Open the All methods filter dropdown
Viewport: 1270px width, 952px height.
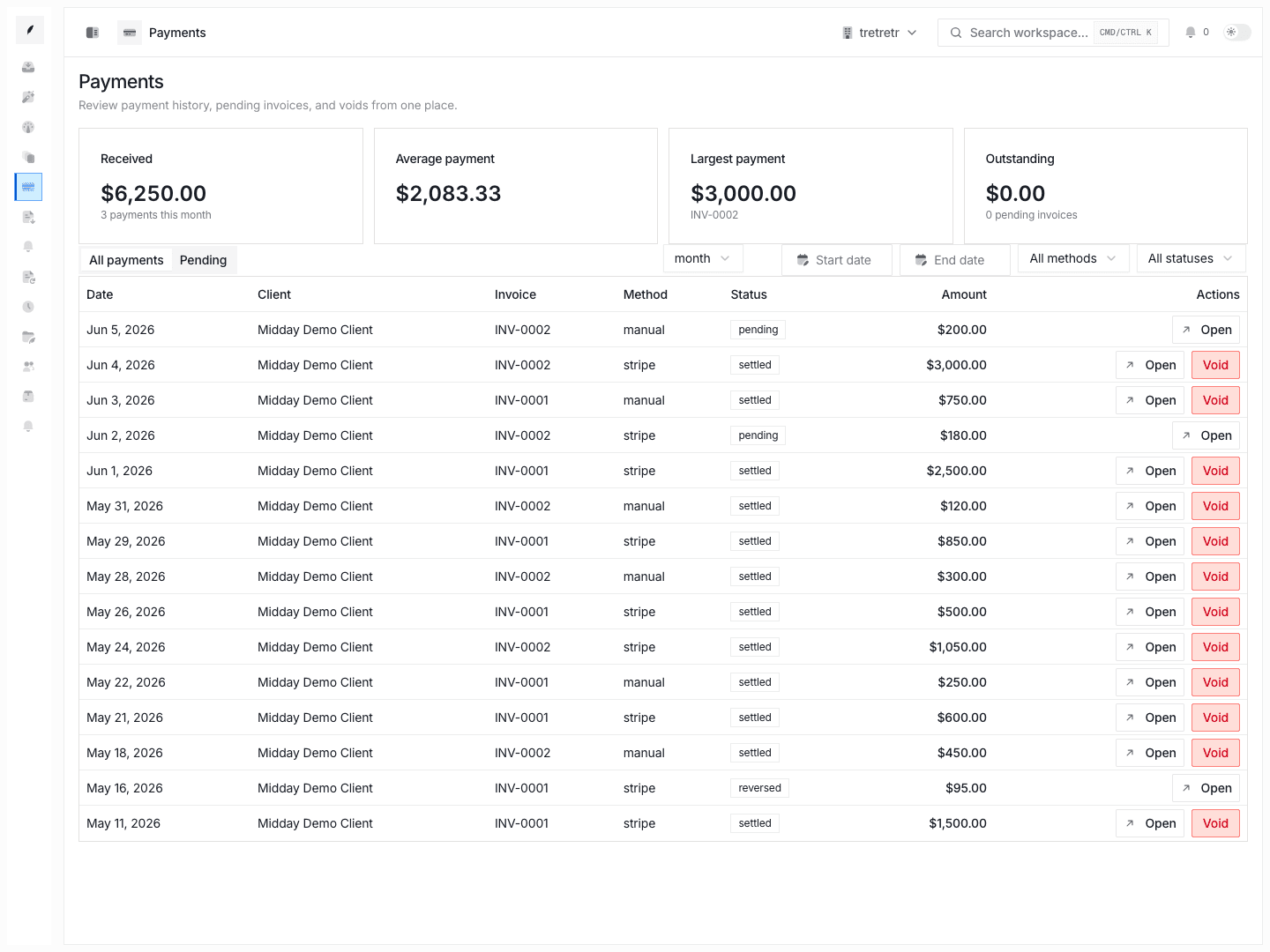1073,258
